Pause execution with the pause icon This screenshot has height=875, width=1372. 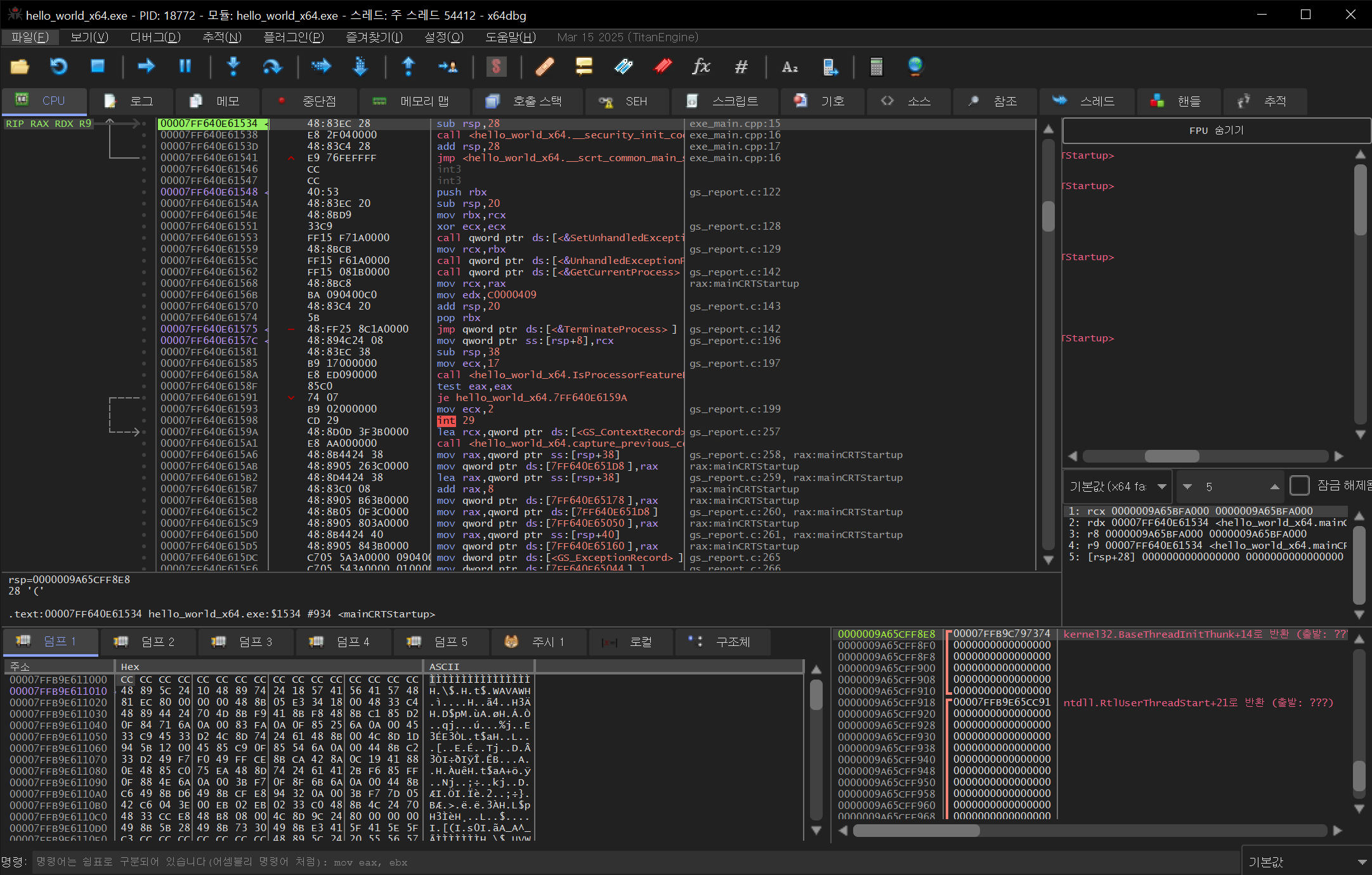click(x=185, y=67)
